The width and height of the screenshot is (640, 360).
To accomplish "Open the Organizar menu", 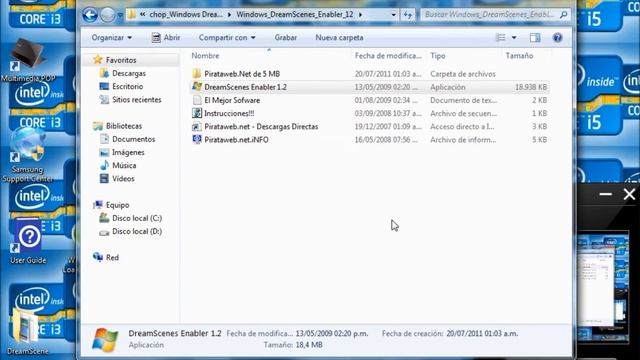I will coord(111,38).
